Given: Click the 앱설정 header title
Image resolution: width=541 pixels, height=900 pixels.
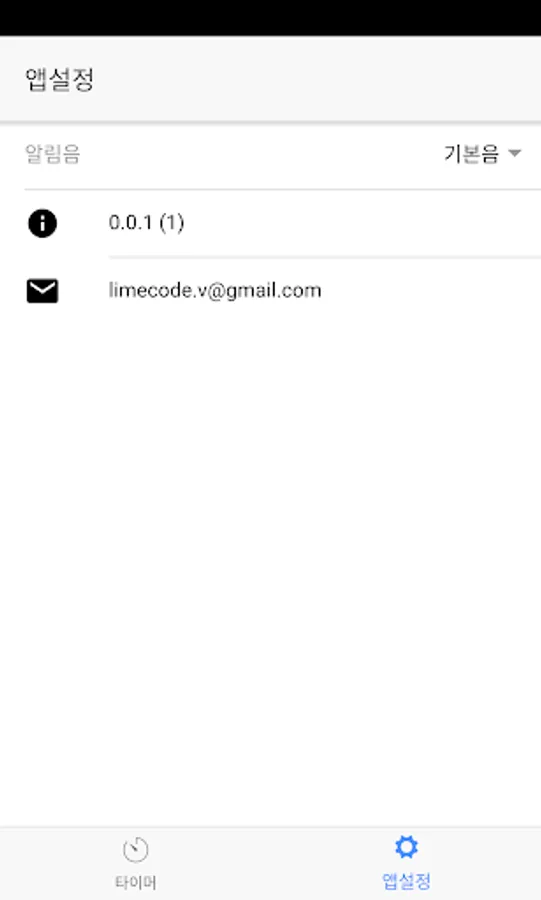Looking at the screenshot, I should tap(59, 79).
